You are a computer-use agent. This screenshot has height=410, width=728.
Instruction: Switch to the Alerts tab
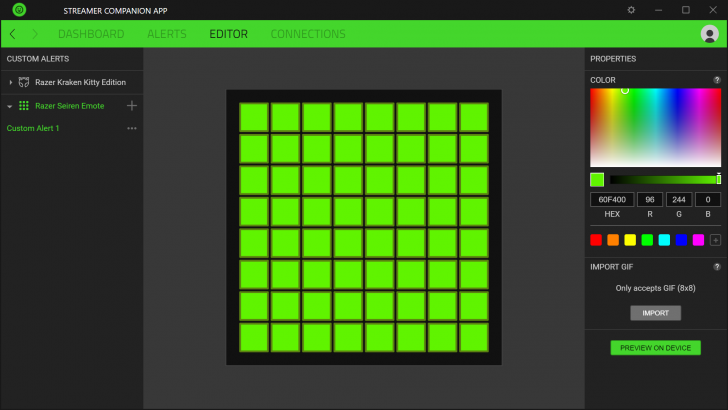pos(167,34)
